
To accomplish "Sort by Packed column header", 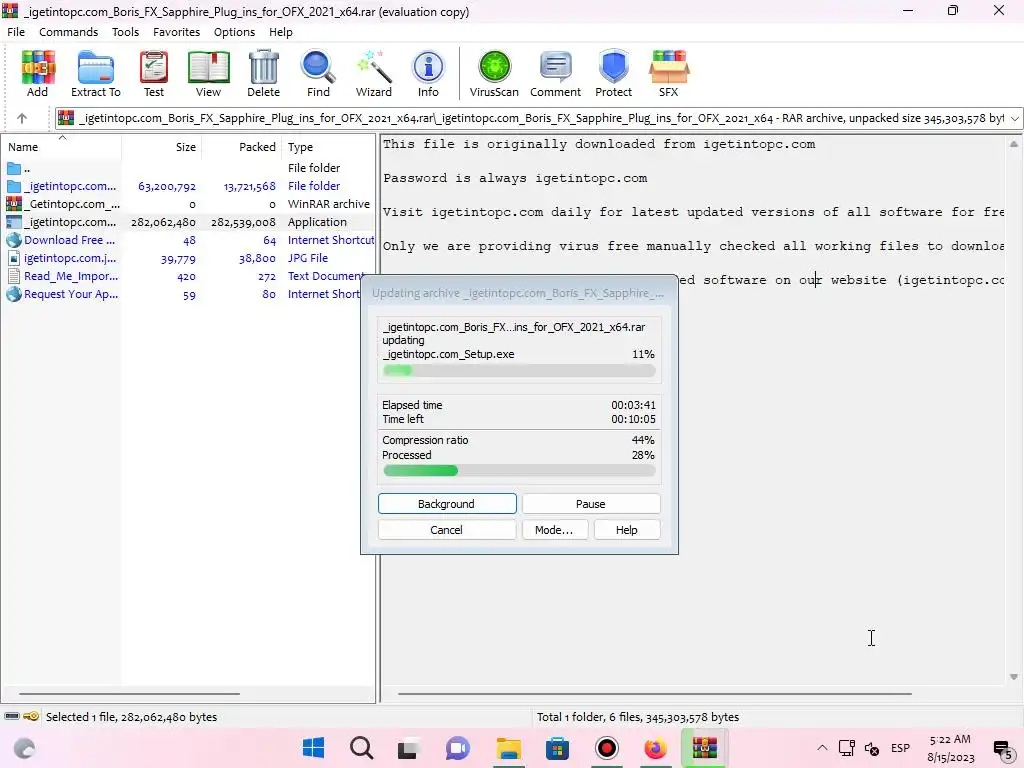I will (242, 147).
